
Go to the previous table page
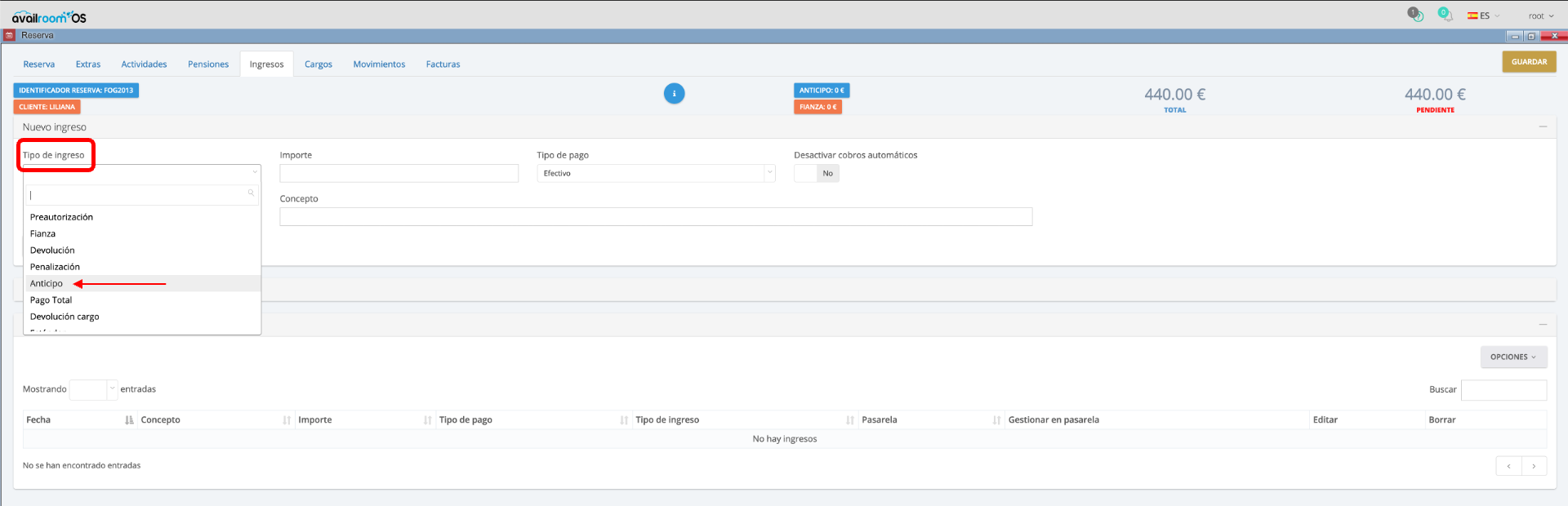[1508, 466]
